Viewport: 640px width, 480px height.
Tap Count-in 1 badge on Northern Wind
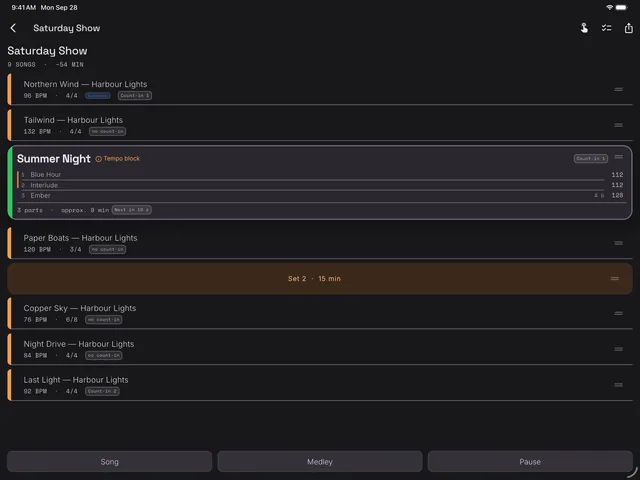[135, 96]
